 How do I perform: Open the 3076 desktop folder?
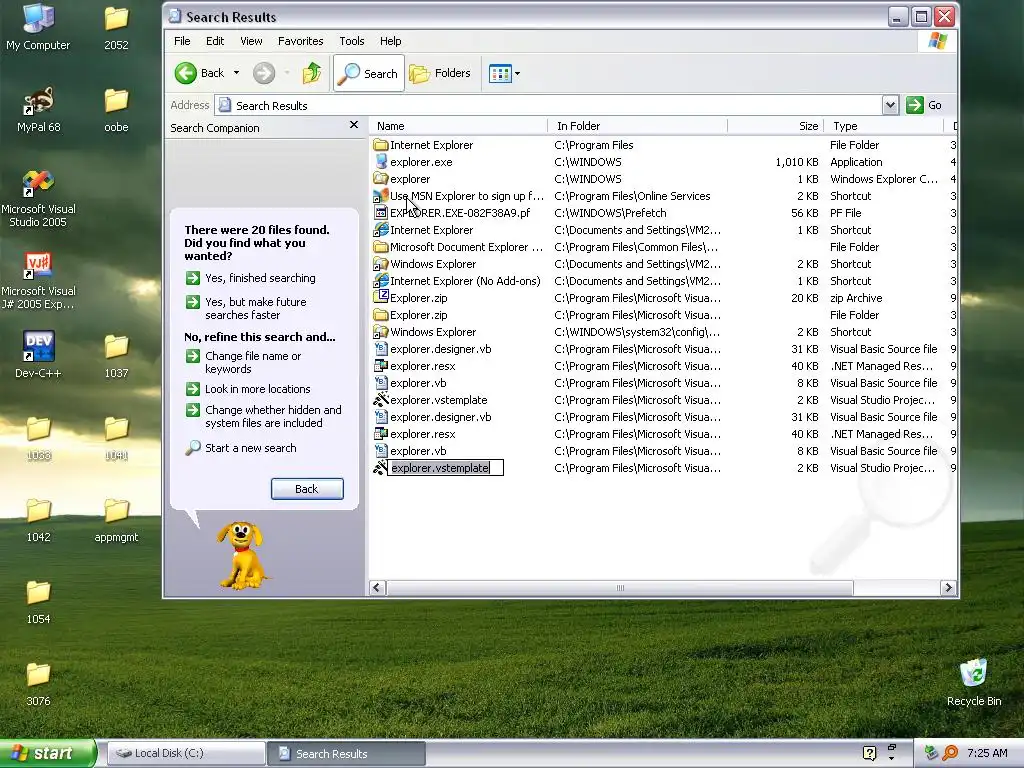pos(38,683)
